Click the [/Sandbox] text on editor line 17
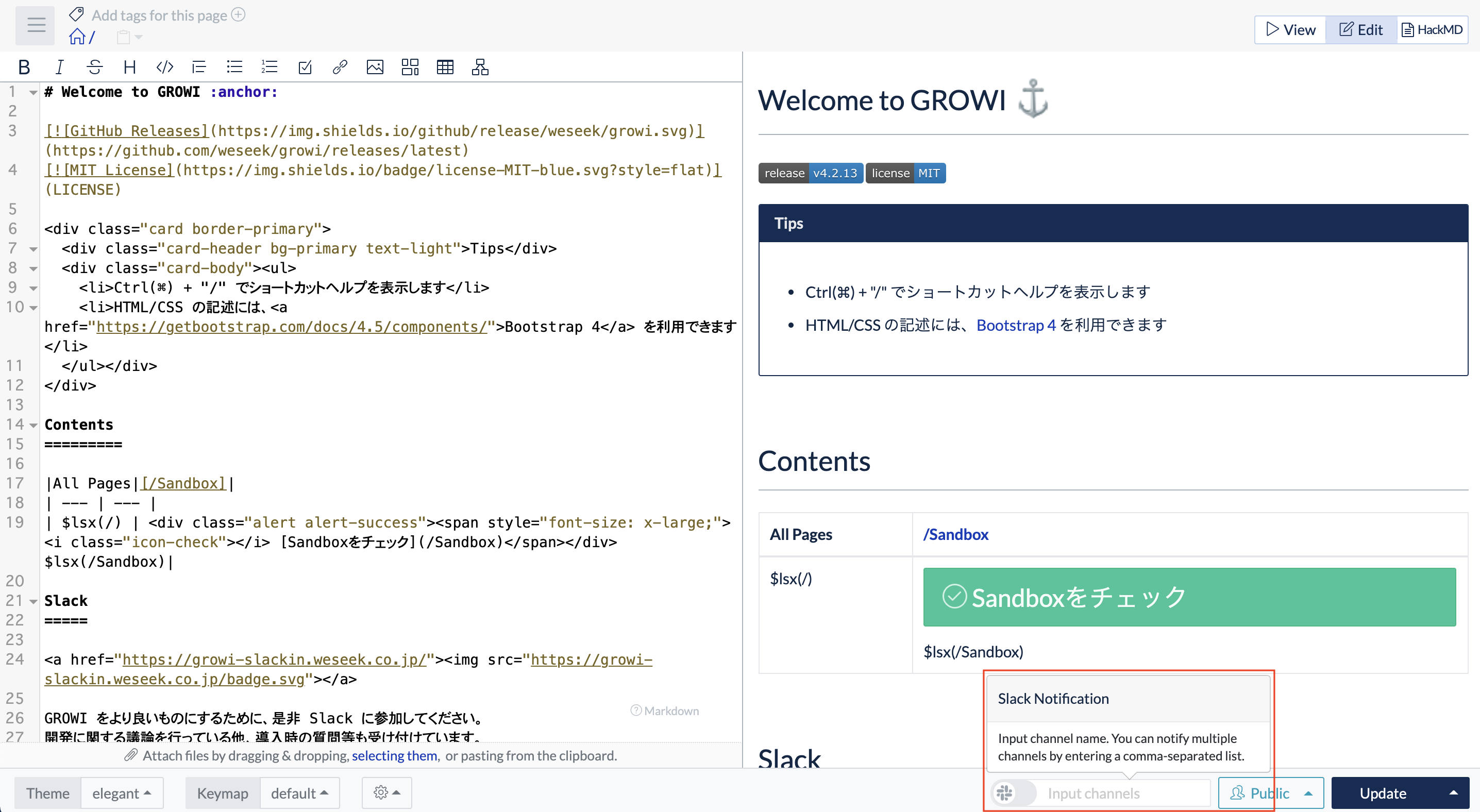Viewport: 1480px width, 812px height. click(183, 483)
